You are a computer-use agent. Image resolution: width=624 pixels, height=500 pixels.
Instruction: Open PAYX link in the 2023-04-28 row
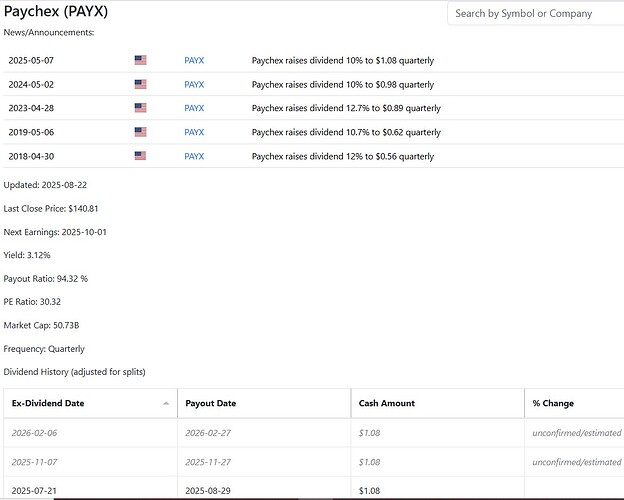click(x=194, y=108)
